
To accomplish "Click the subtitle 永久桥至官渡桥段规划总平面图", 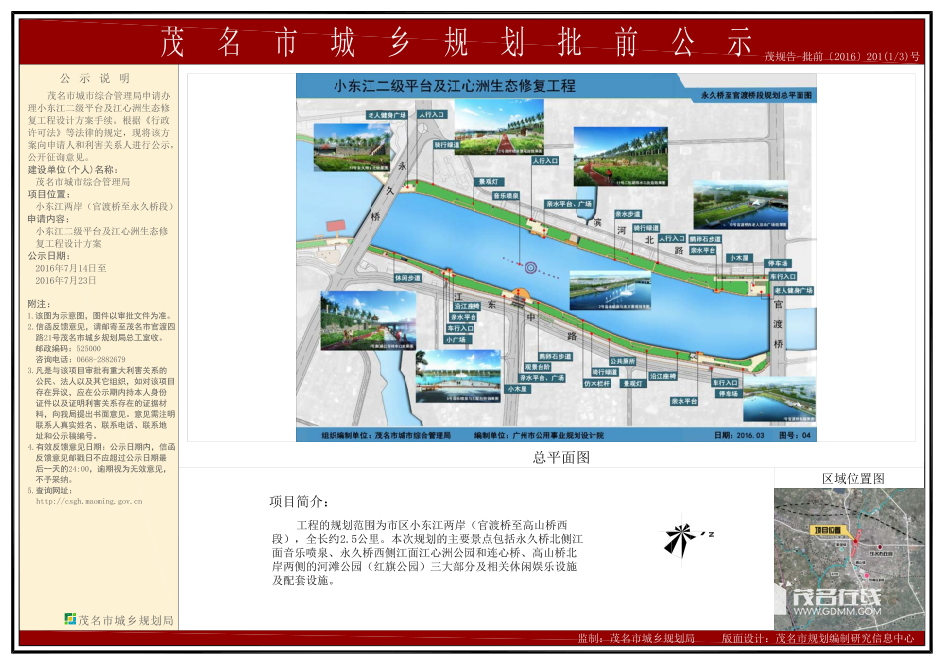I will tap(756, 95).
